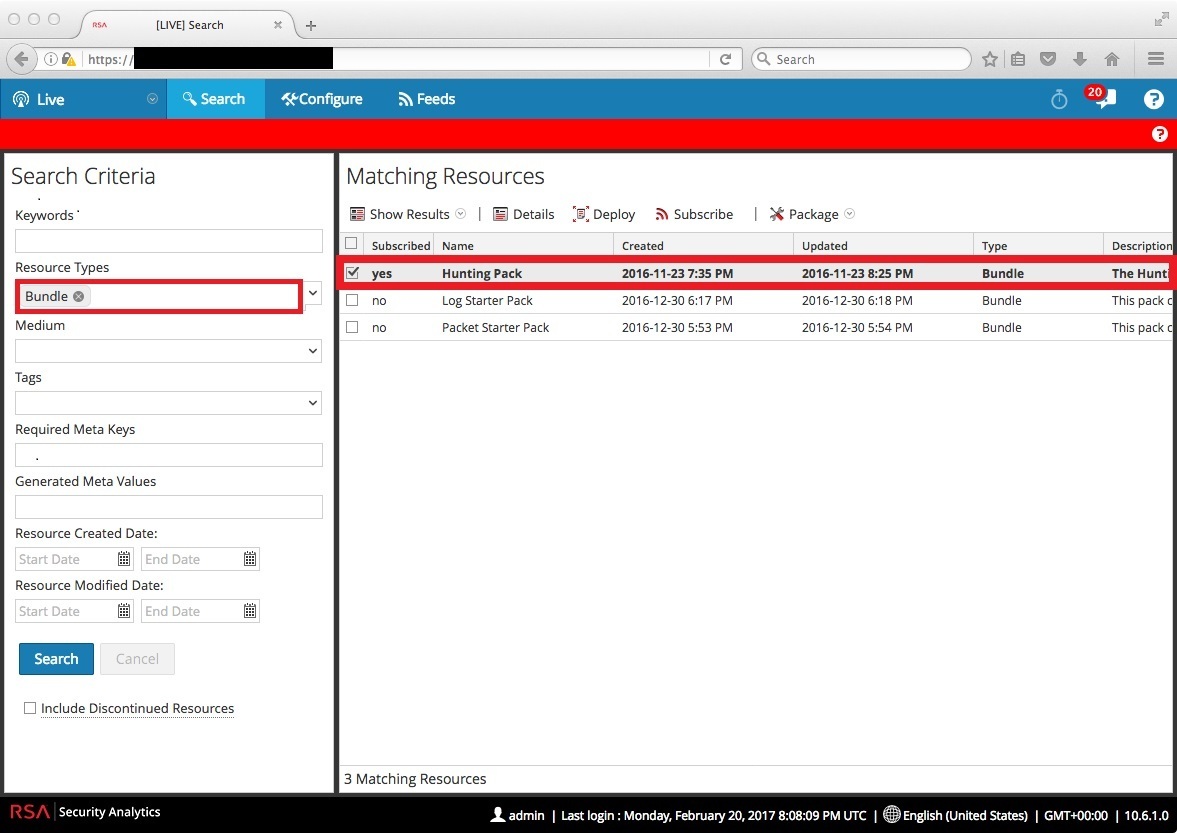Open the Medium dropdown
This screenshot has height=833, width=1177.
(x=168, y=351)
